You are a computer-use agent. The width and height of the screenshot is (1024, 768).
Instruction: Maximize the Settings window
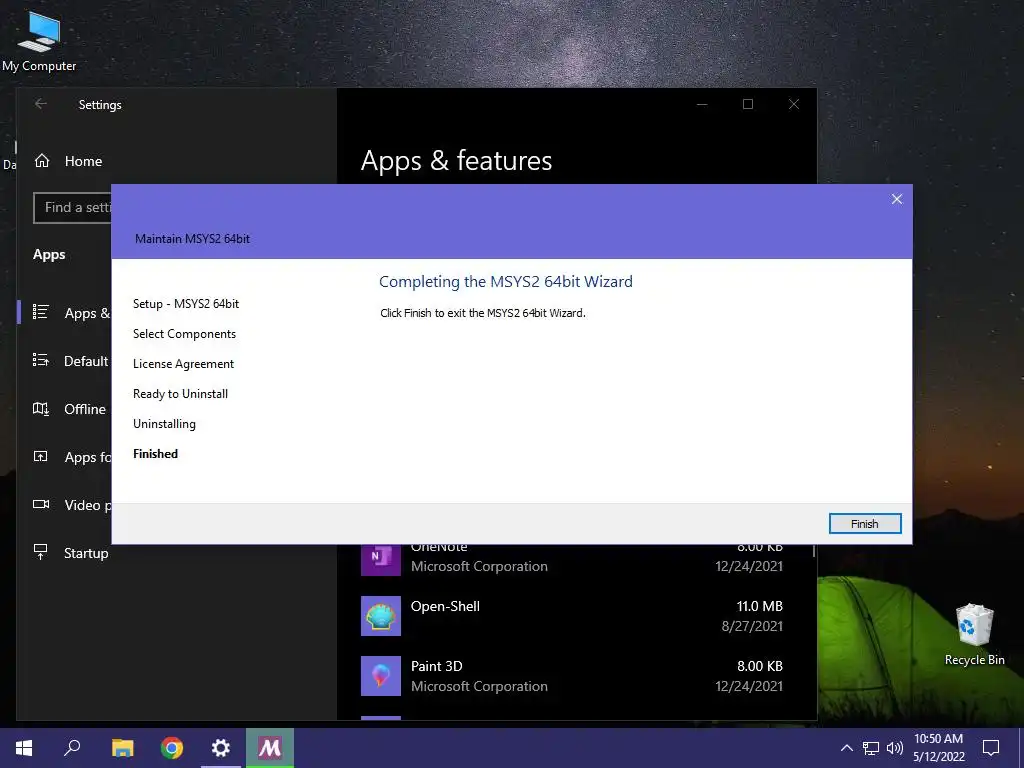tap(748, 104)
